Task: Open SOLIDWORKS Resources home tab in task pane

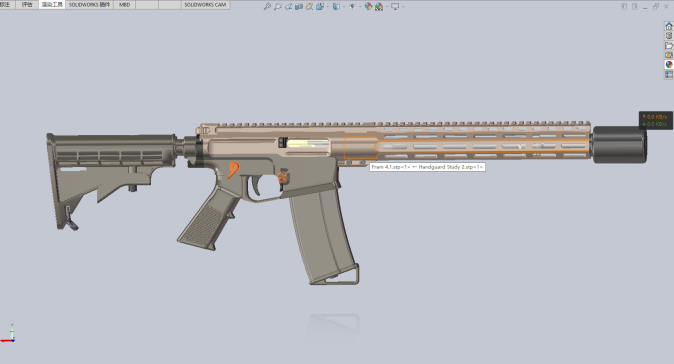Action: (669, 26)
